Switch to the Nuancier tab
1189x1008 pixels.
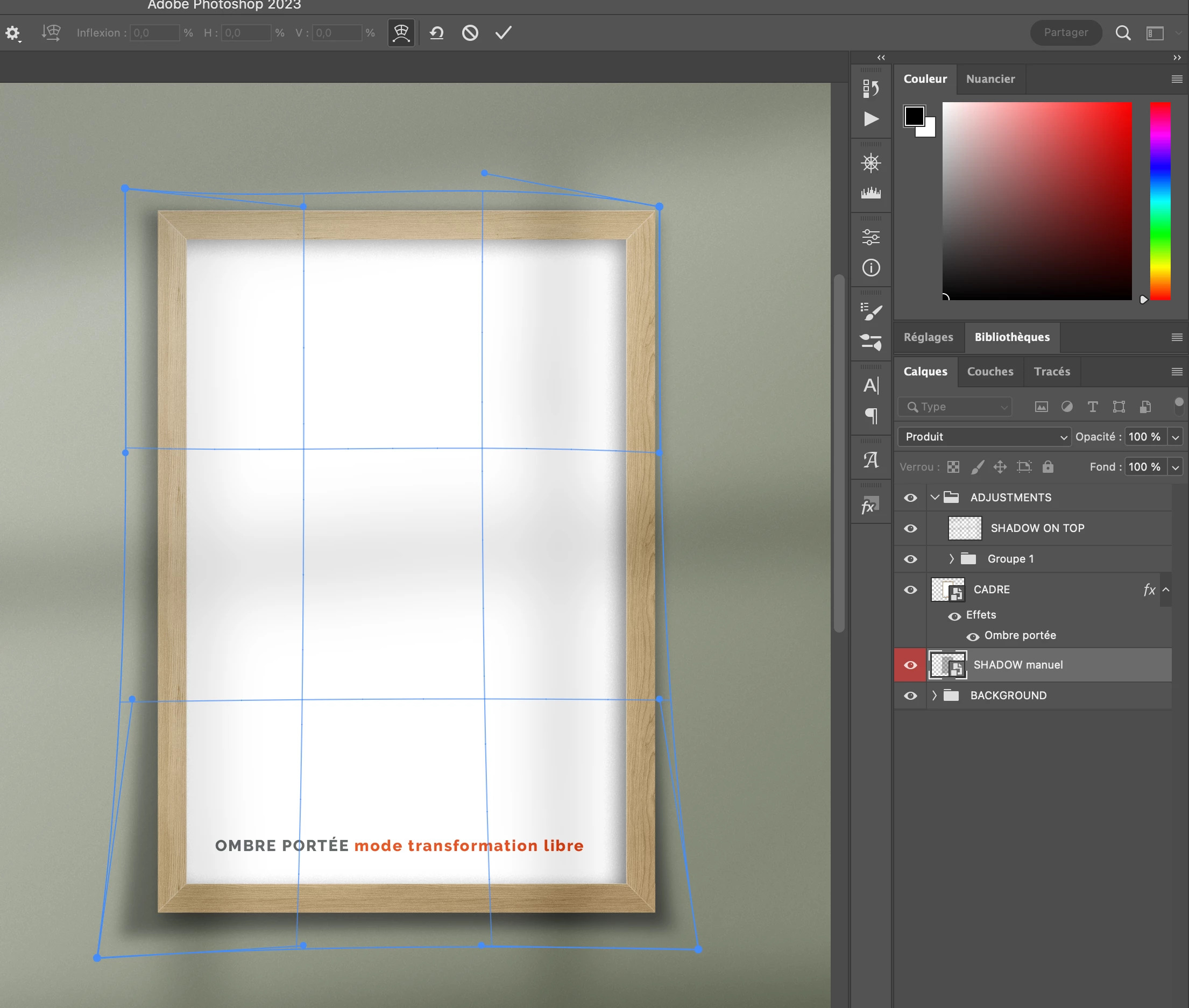(x=990, y=79)
